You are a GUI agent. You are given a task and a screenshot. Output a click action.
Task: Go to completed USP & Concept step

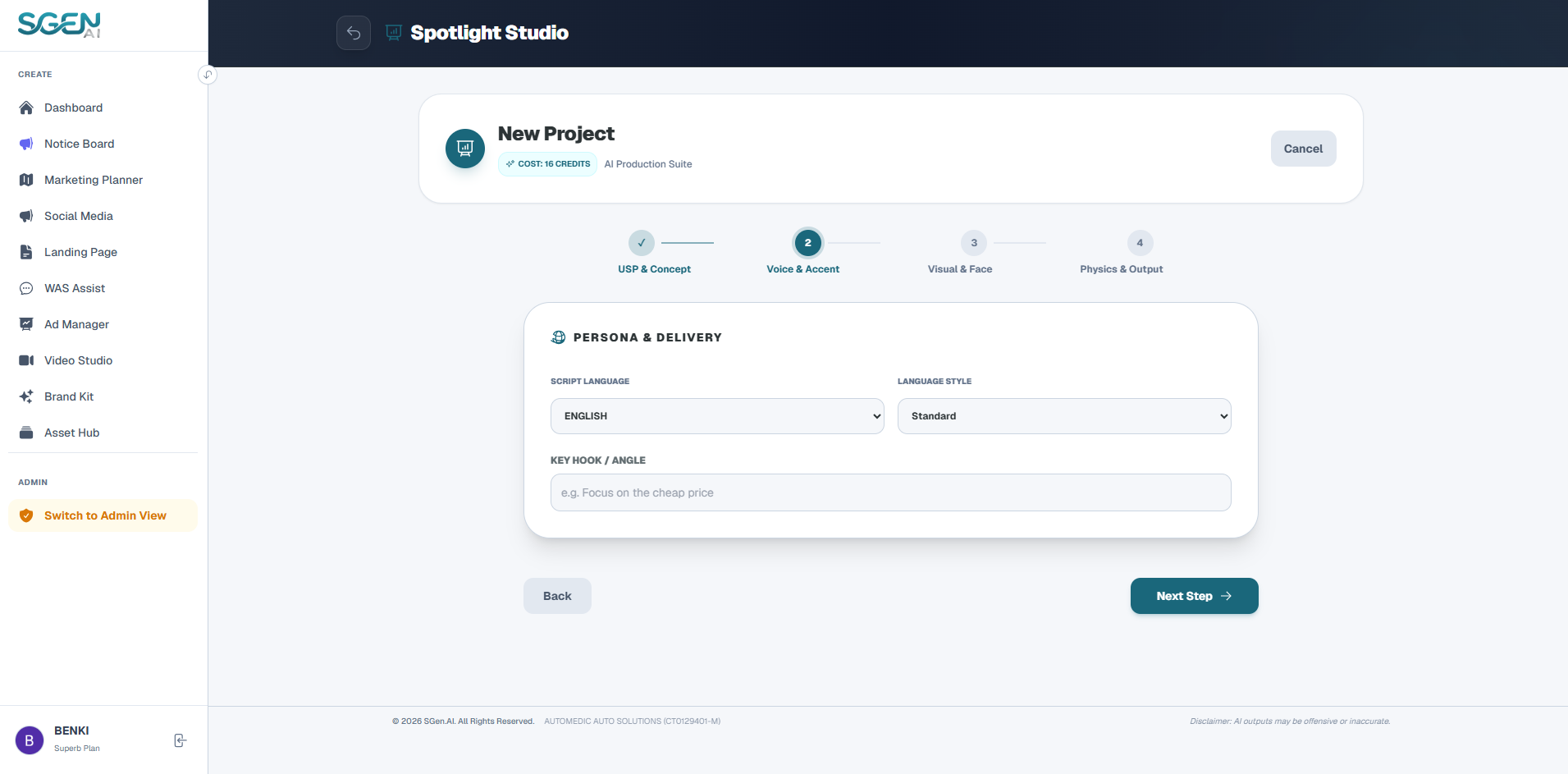(642, 243)
